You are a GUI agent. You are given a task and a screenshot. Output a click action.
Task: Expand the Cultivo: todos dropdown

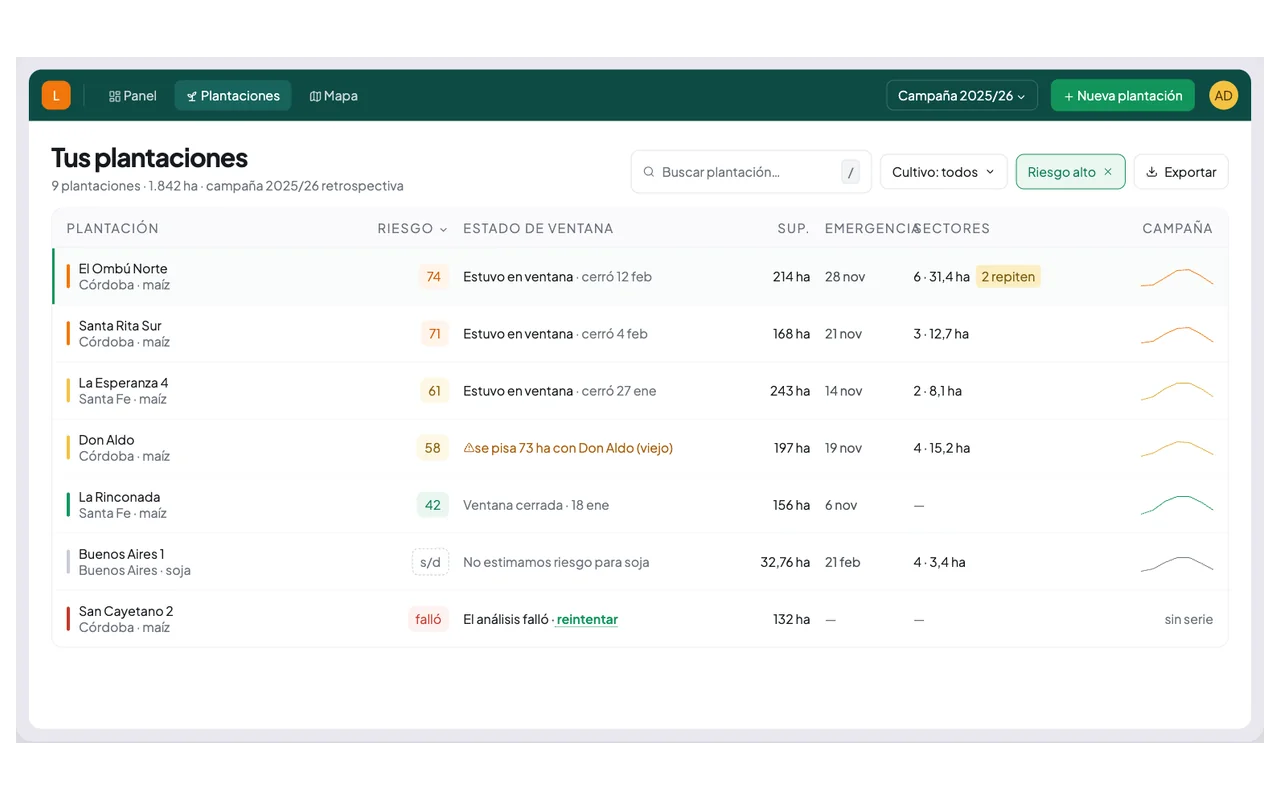tap(944, 172)
